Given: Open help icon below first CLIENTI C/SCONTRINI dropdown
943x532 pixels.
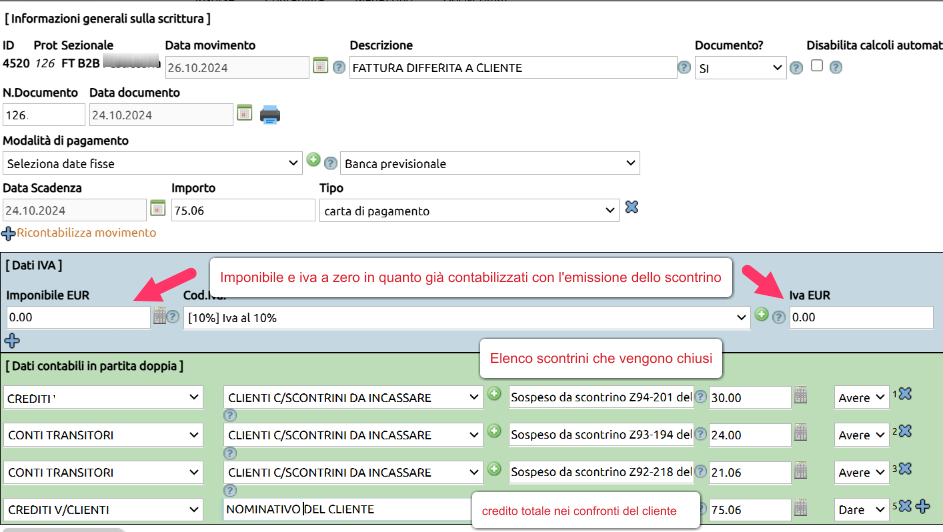Looking at the screenshot, I should click(230, 415).
